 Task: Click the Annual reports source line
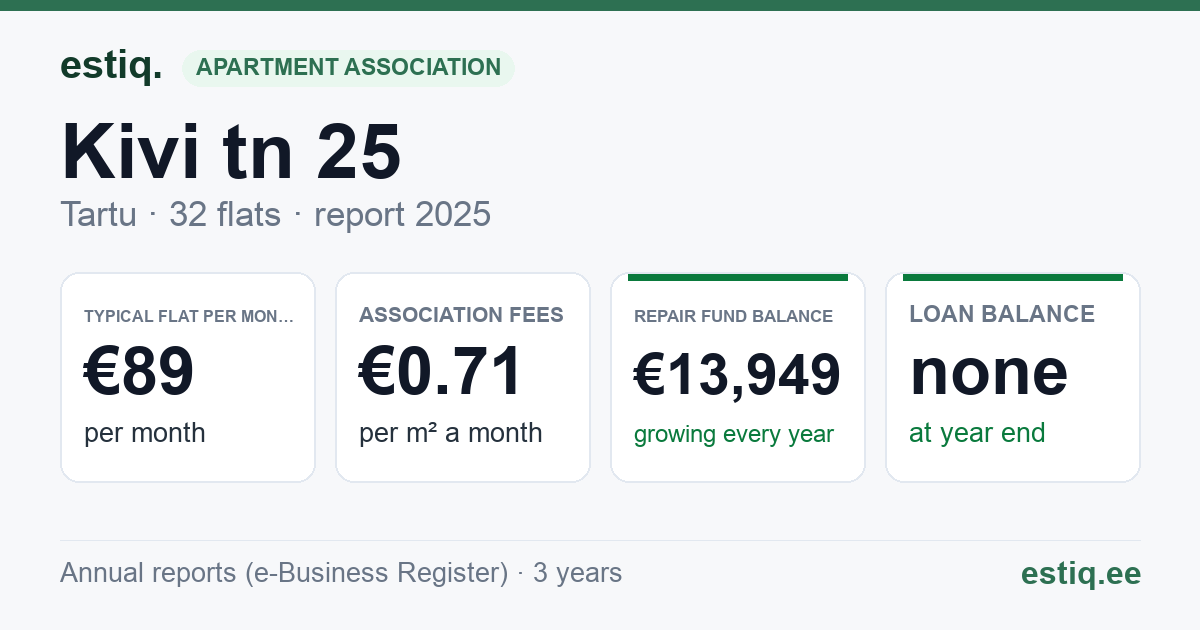341,573
